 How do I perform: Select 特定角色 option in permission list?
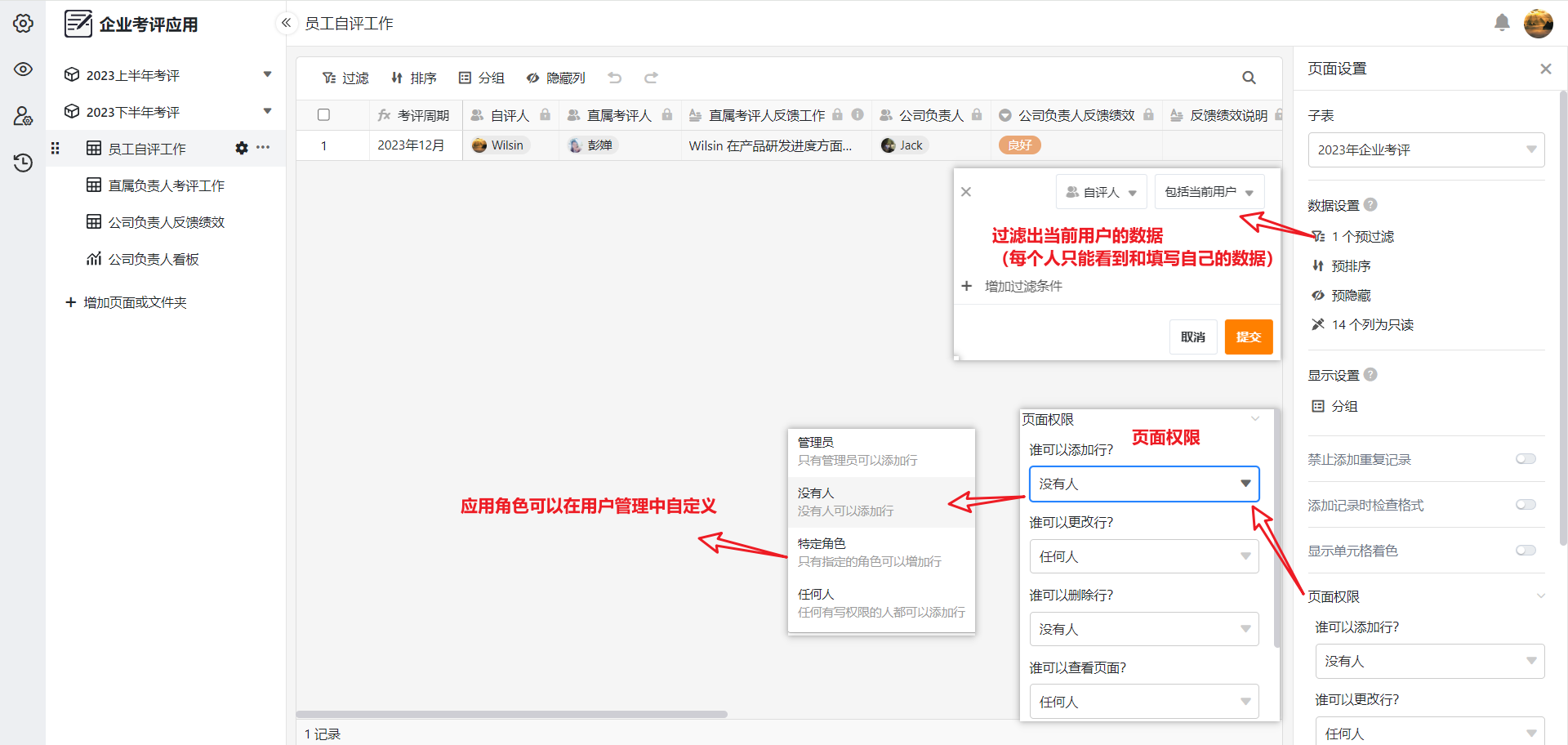click(x=881, y=553)
